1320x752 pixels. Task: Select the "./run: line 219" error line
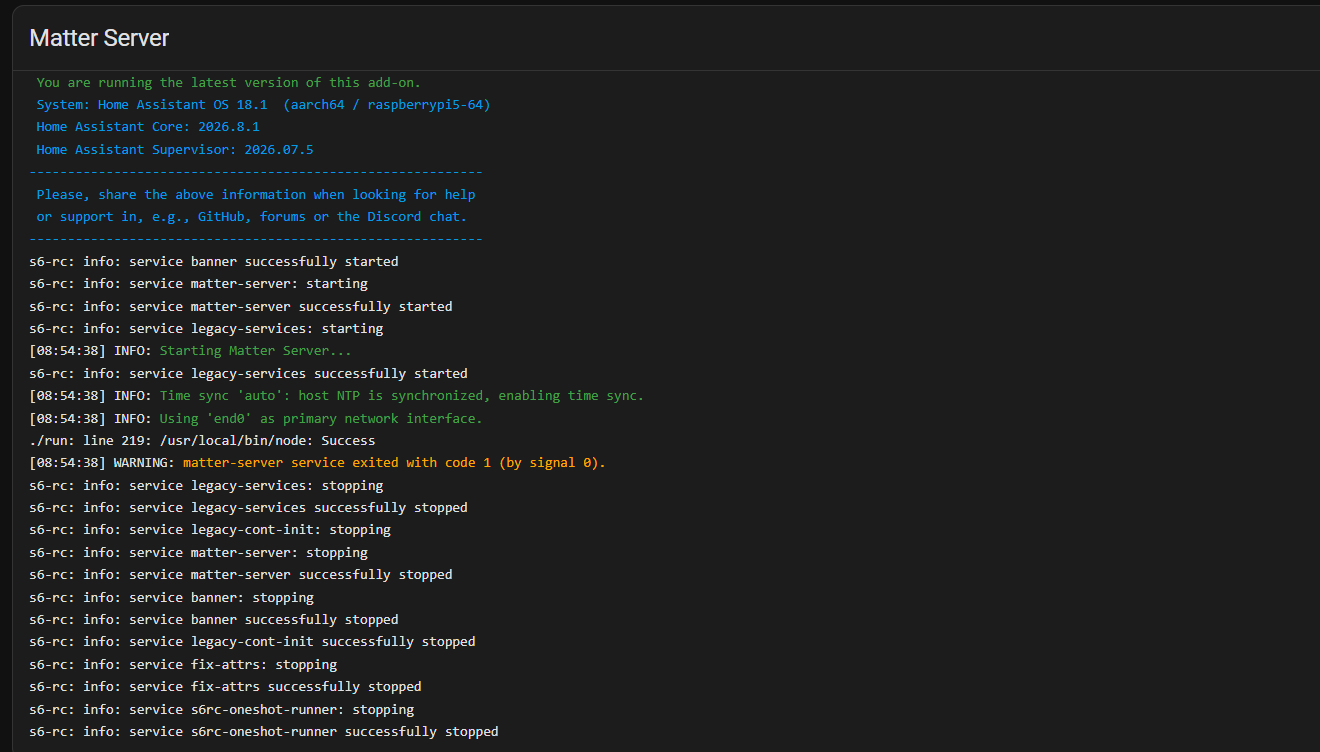pos(202,440)
